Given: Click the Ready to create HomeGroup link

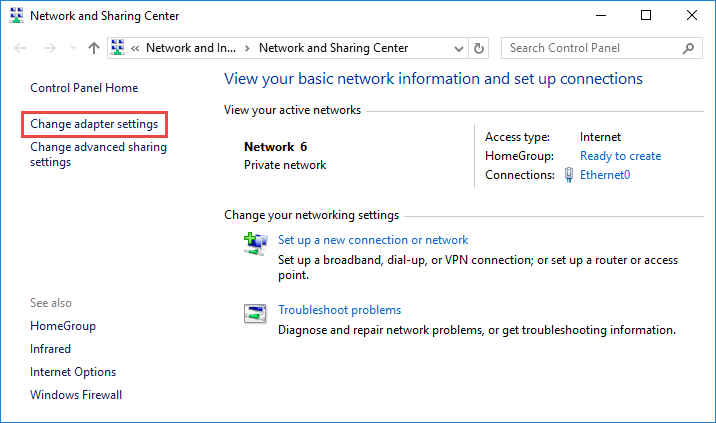Looking at the screenshot, I should click(620, 156).
